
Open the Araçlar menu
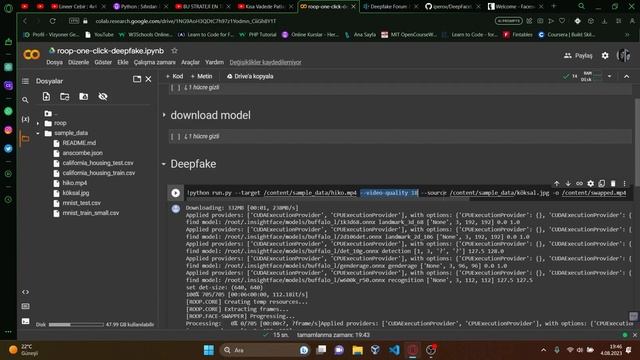pyautogui.click(x=190, y=62)
